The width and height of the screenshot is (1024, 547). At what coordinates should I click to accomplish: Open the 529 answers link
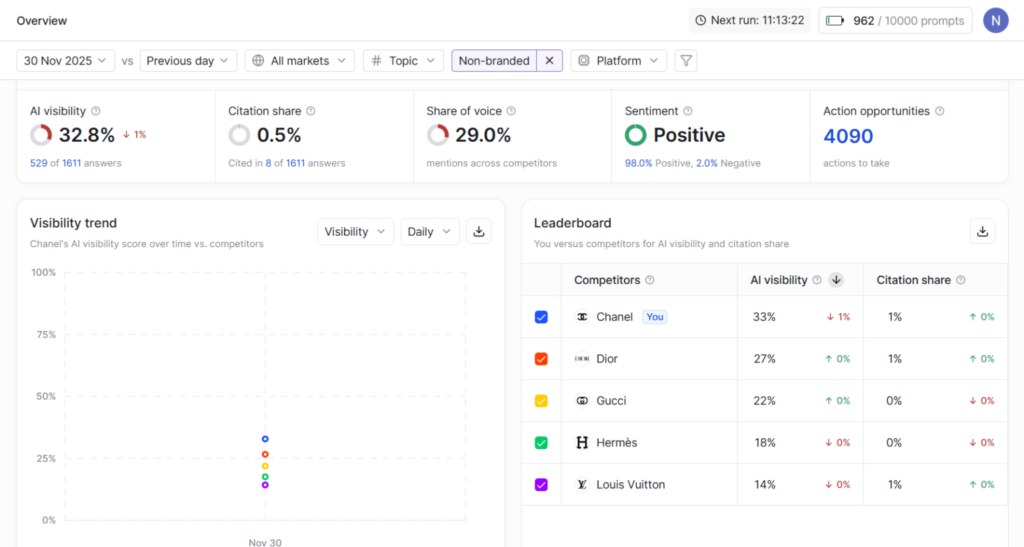coord(40,163)
